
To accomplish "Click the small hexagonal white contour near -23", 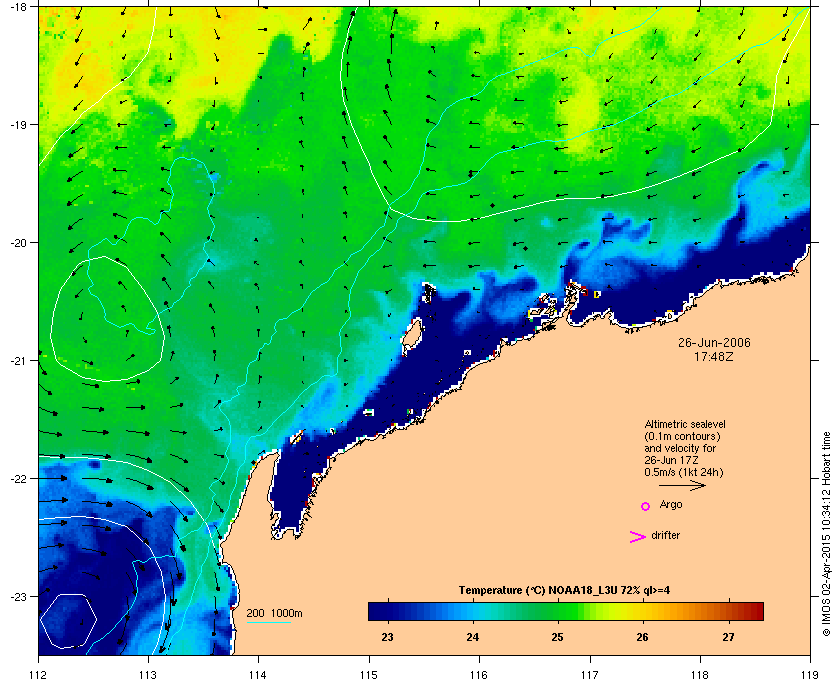I will (x=69, y=621).
